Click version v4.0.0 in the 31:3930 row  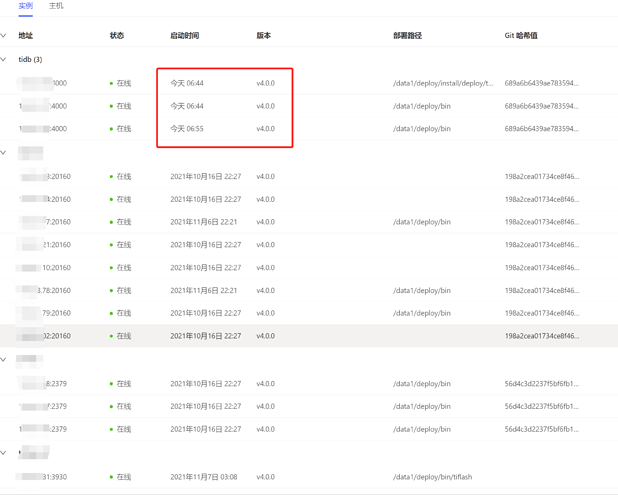click(x=266, y=477)
